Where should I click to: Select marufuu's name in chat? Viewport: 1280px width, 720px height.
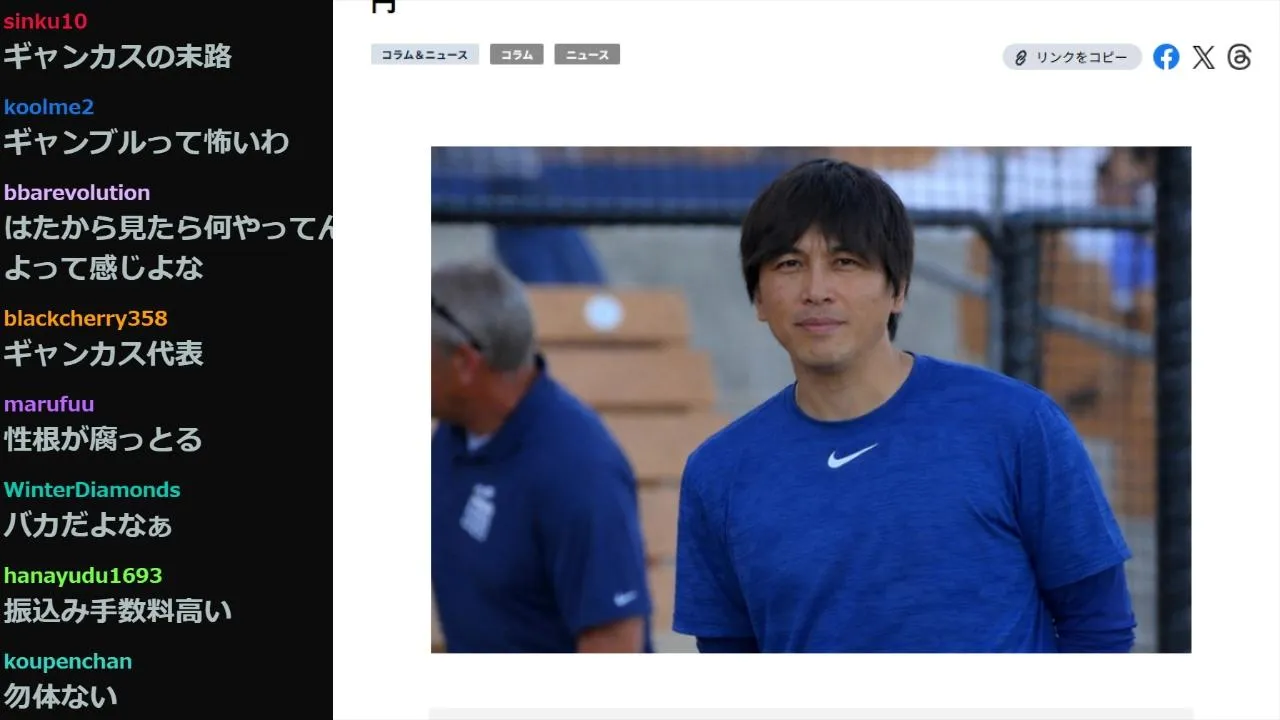click(49, 404)
